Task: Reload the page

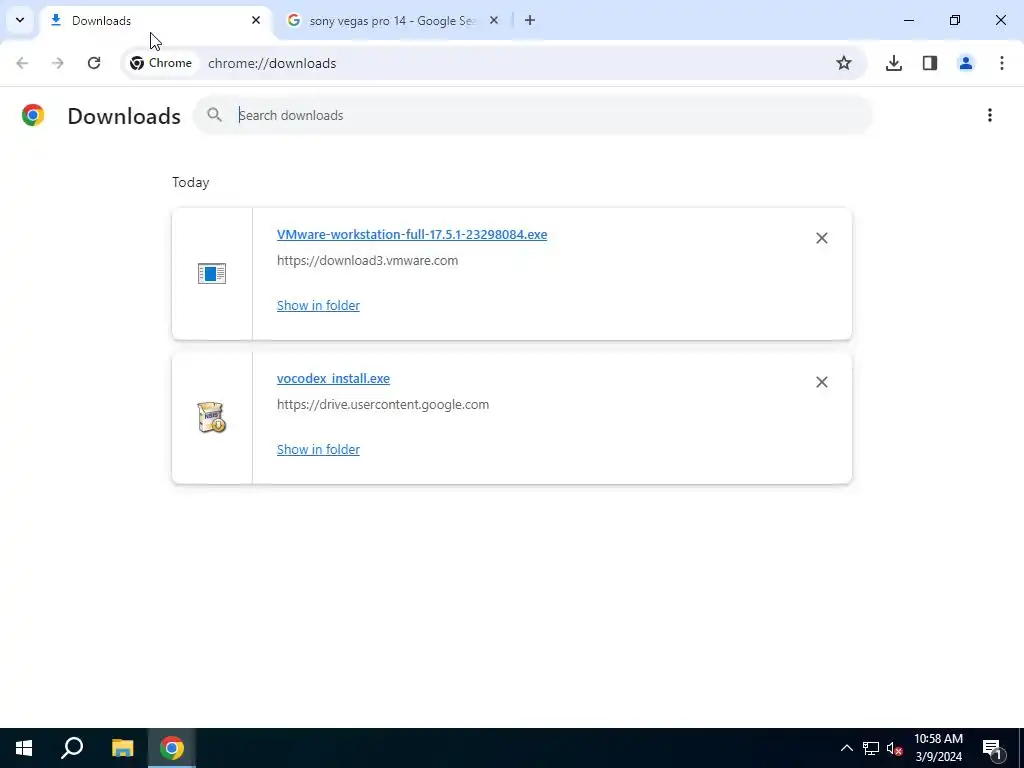Action: click(94, 63)
